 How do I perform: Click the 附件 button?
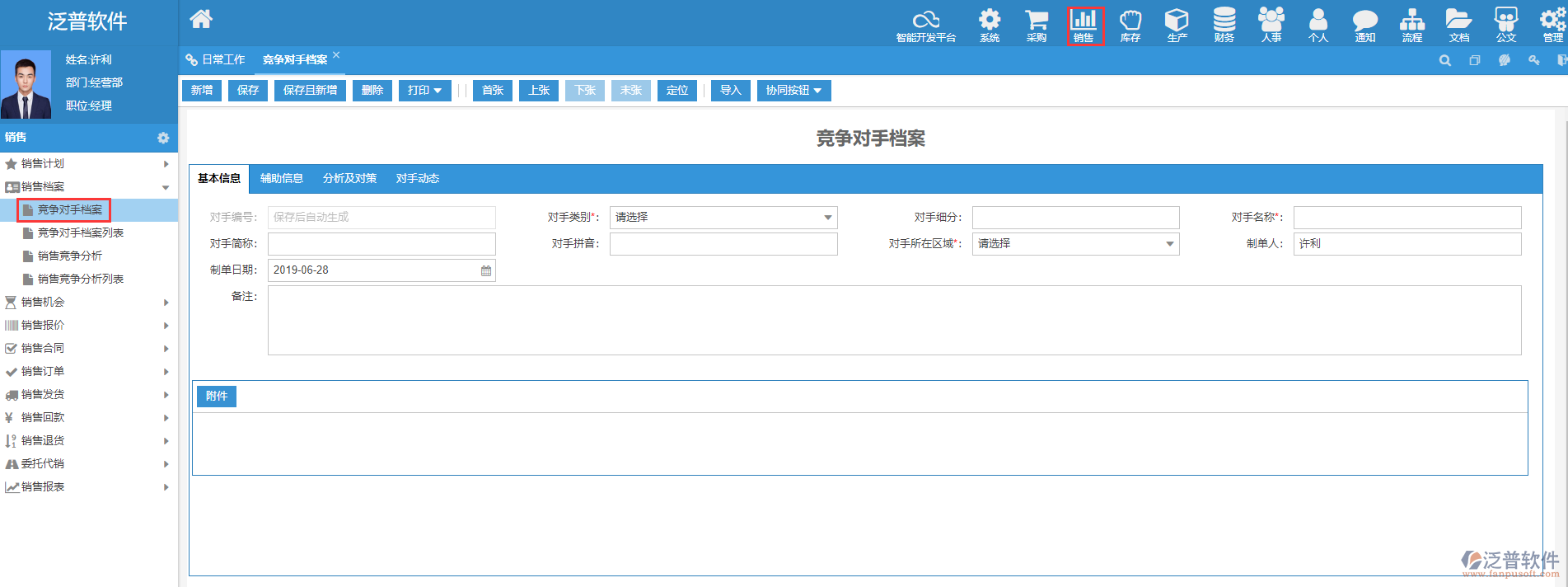[217, 397]
